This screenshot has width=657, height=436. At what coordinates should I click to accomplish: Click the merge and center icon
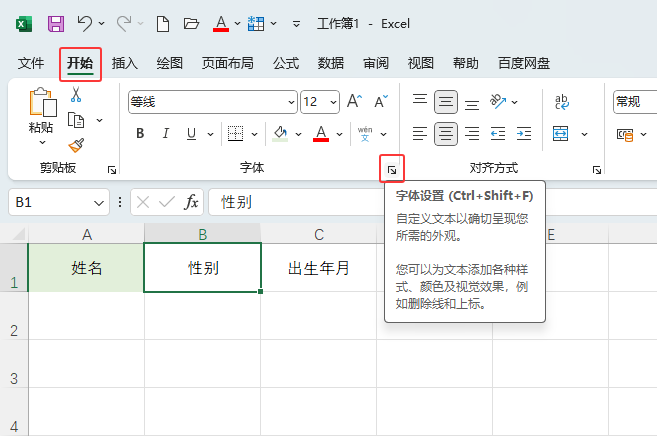click(561, 134)
